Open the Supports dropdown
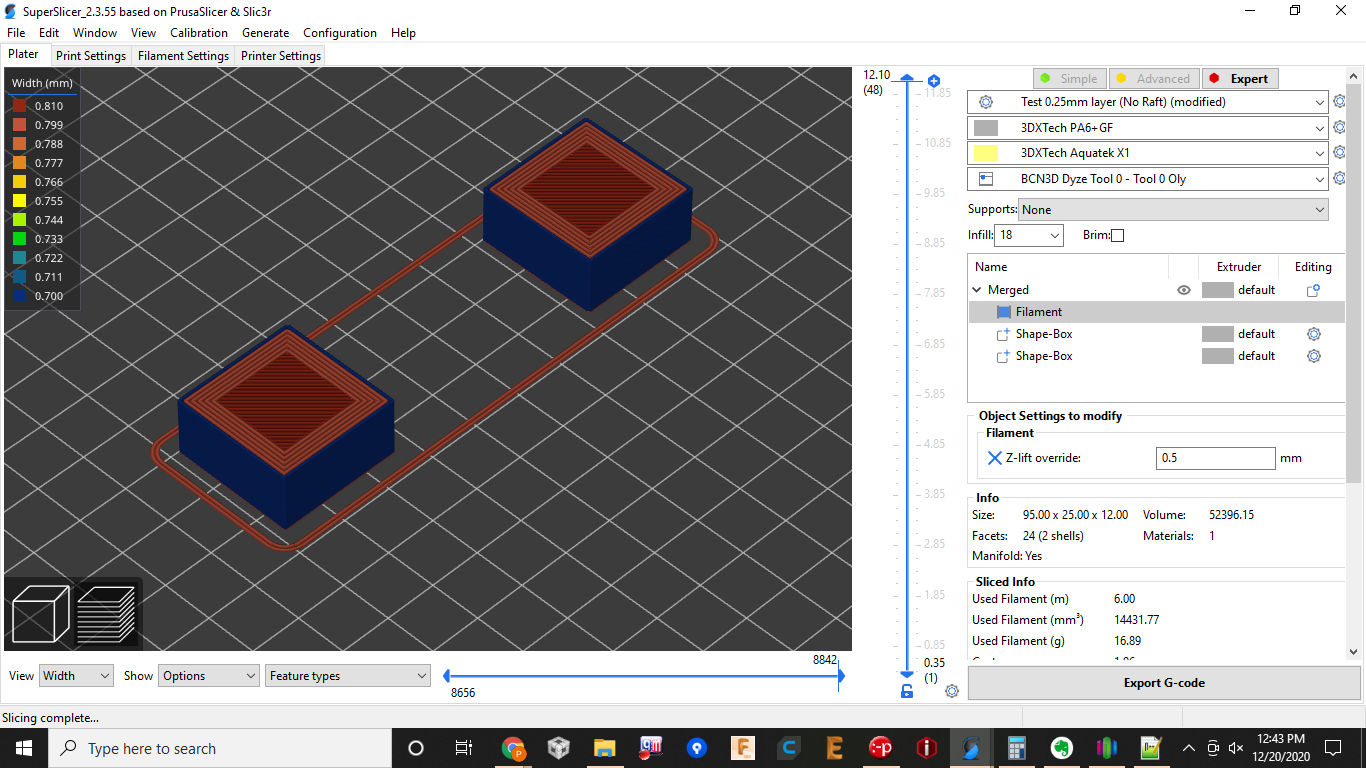Viewport: 1366px width, 768px height. click(1172, 209)
